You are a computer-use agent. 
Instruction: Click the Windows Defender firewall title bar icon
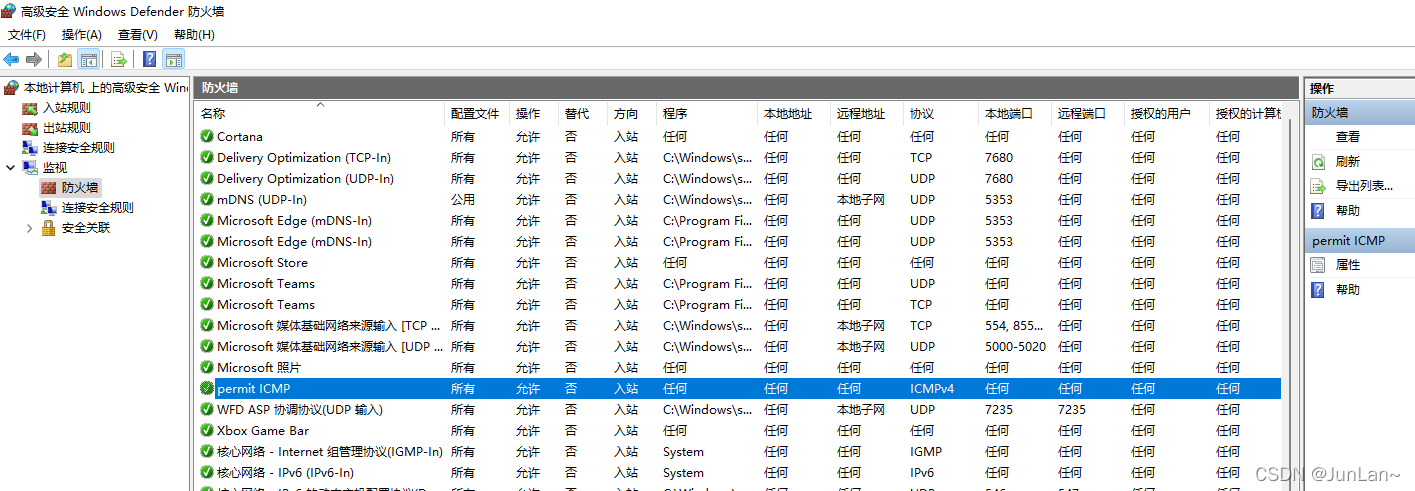[x=10, y=12]
